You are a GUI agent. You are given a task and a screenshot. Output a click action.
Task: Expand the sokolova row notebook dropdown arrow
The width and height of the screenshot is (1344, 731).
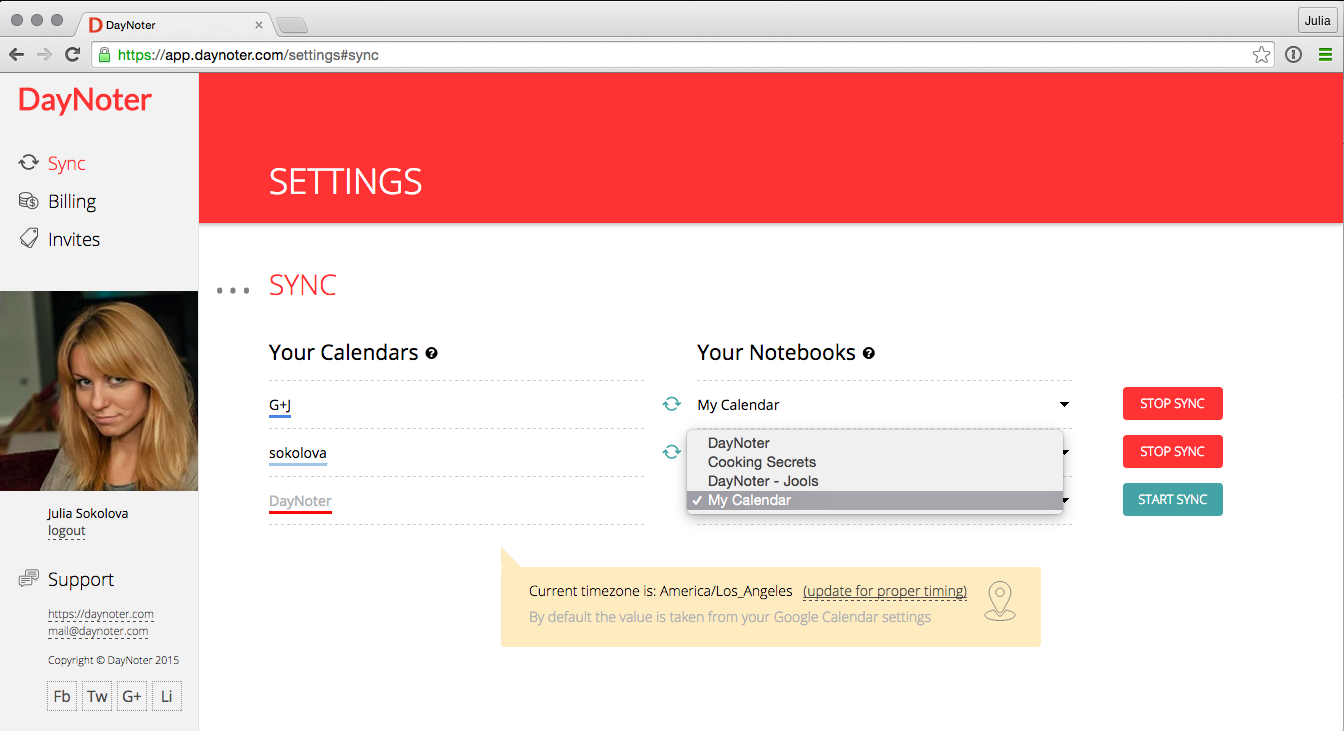click(1064, 452)
